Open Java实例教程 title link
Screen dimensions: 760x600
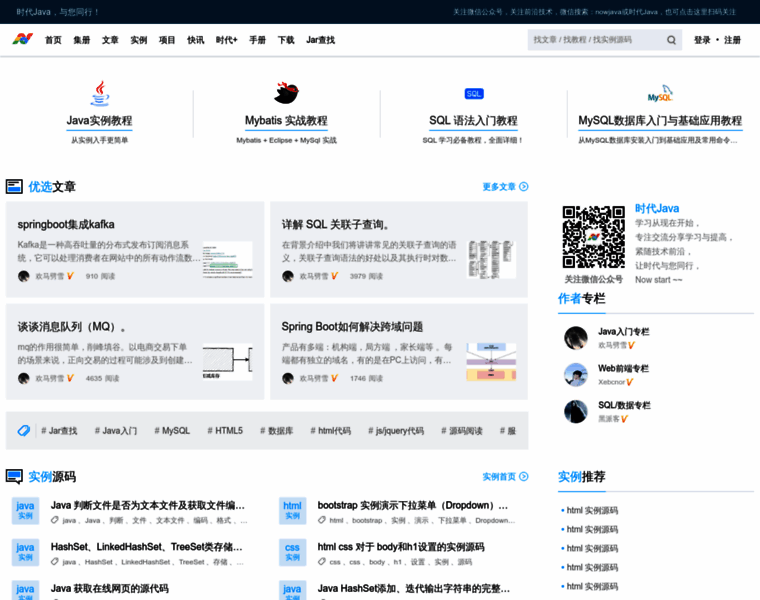click(99, 120)
